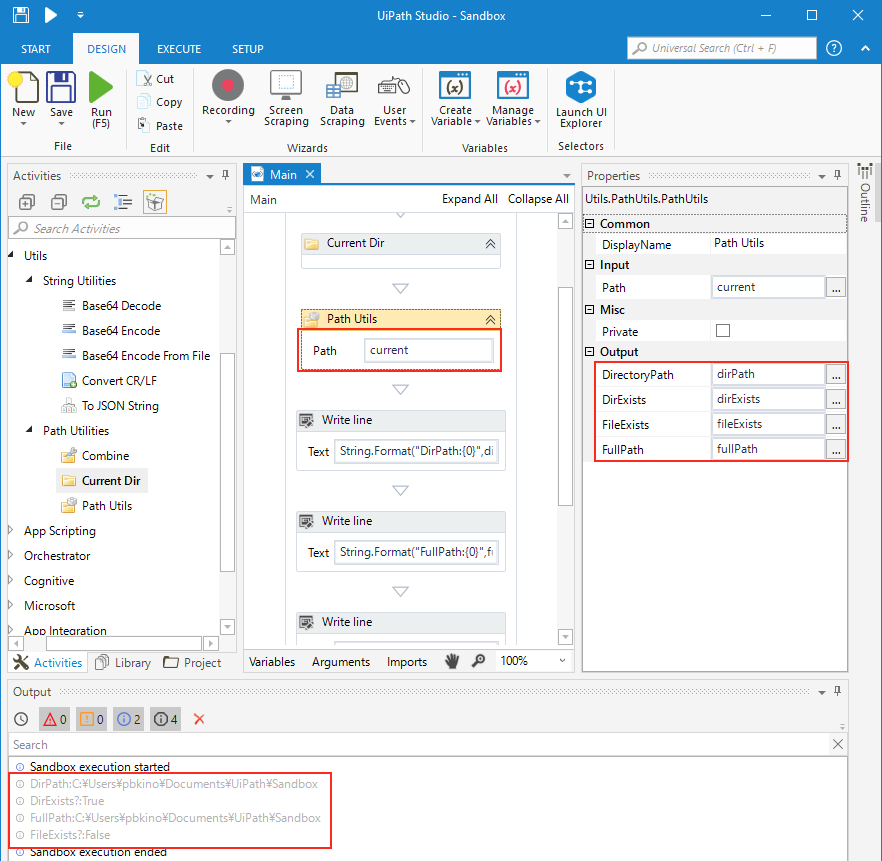
Task: Expand the App Scripting activity category
Action: tap(12, 531)
